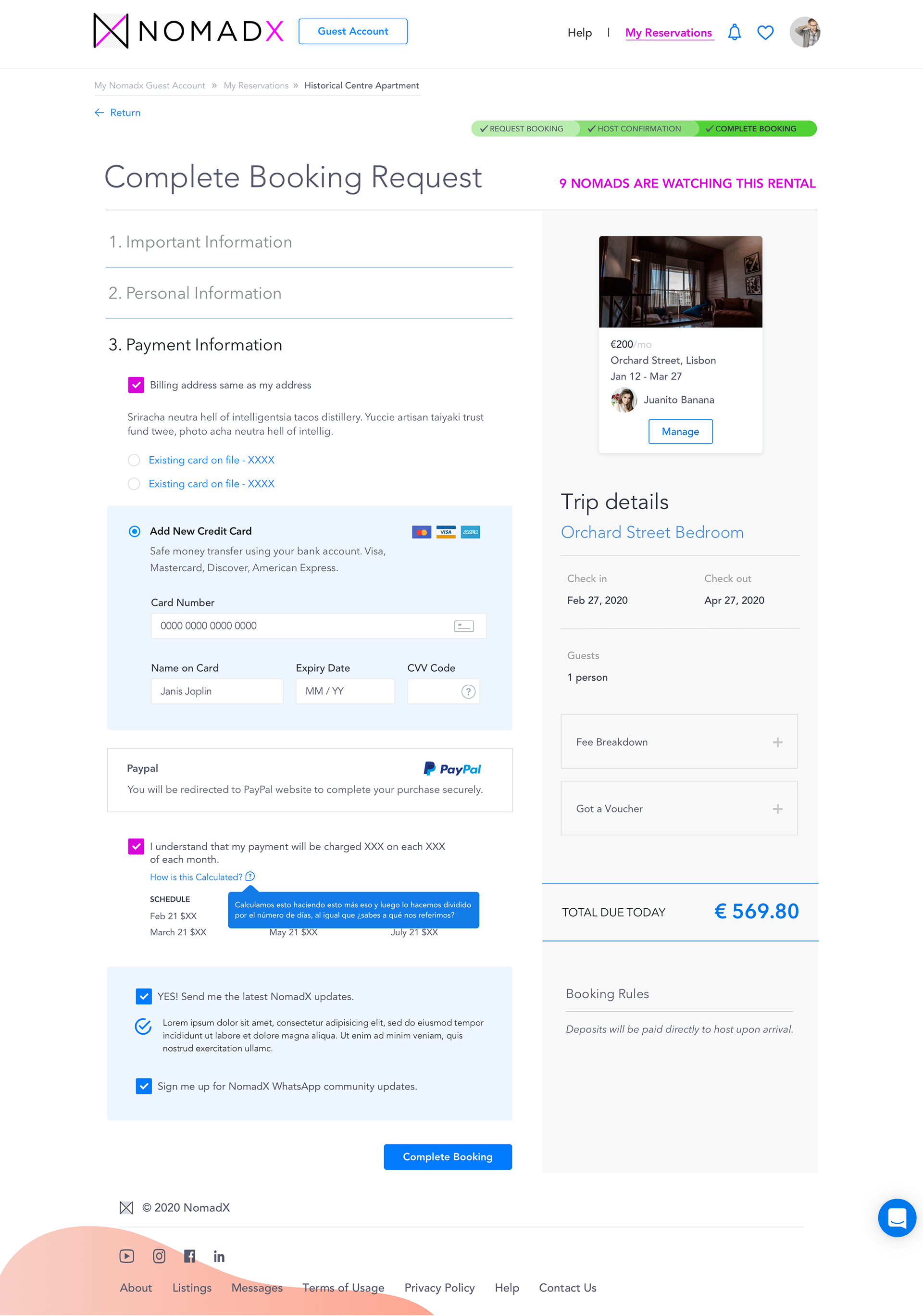923x1316 pixels.
Task: Open Terms of Usage in the footer
Action: (343, 1288)
